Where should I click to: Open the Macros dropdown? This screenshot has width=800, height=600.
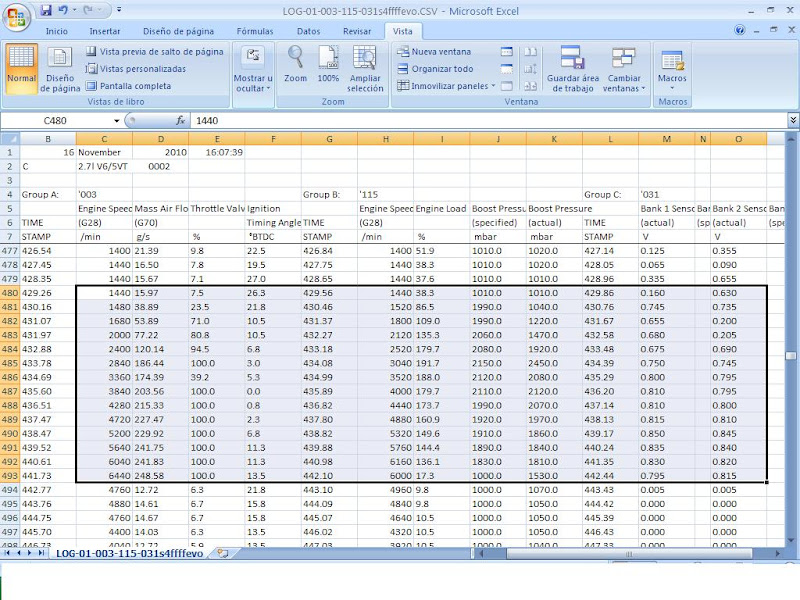[x=672, y=68]
